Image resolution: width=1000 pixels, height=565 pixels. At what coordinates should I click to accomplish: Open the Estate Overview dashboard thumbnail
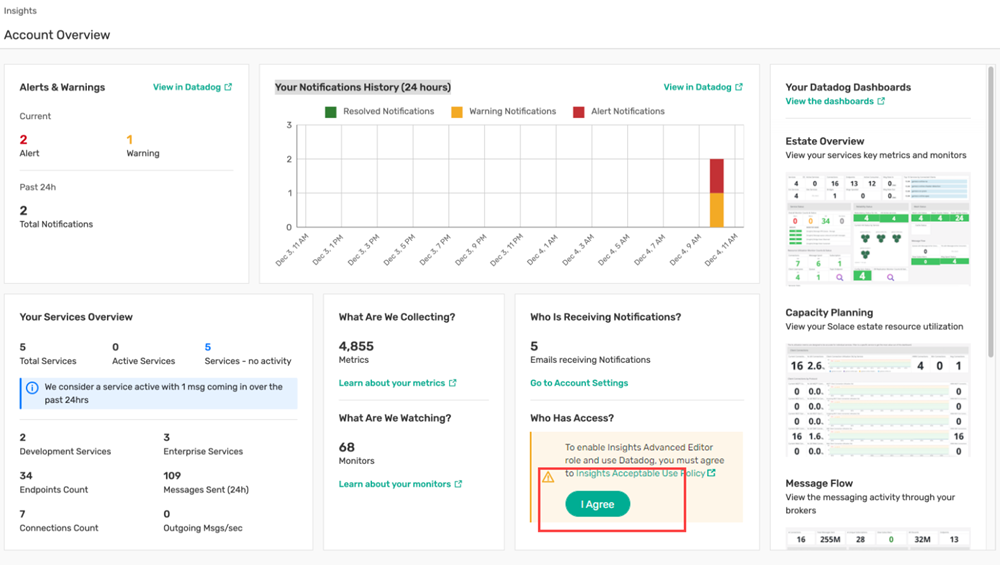pyautogui.click(x=877, y=229)
